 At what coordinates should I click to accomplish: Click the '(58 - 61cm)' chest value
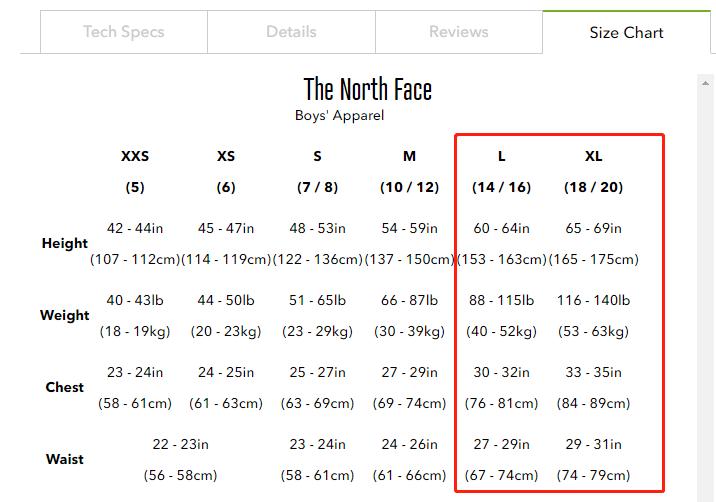135,403
